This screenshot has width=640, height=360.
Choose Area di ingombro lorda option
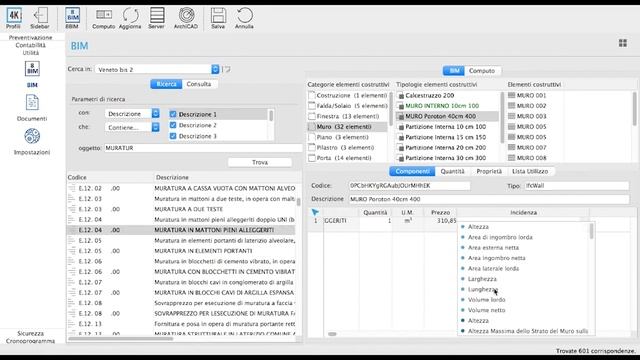tap(500, 237)
